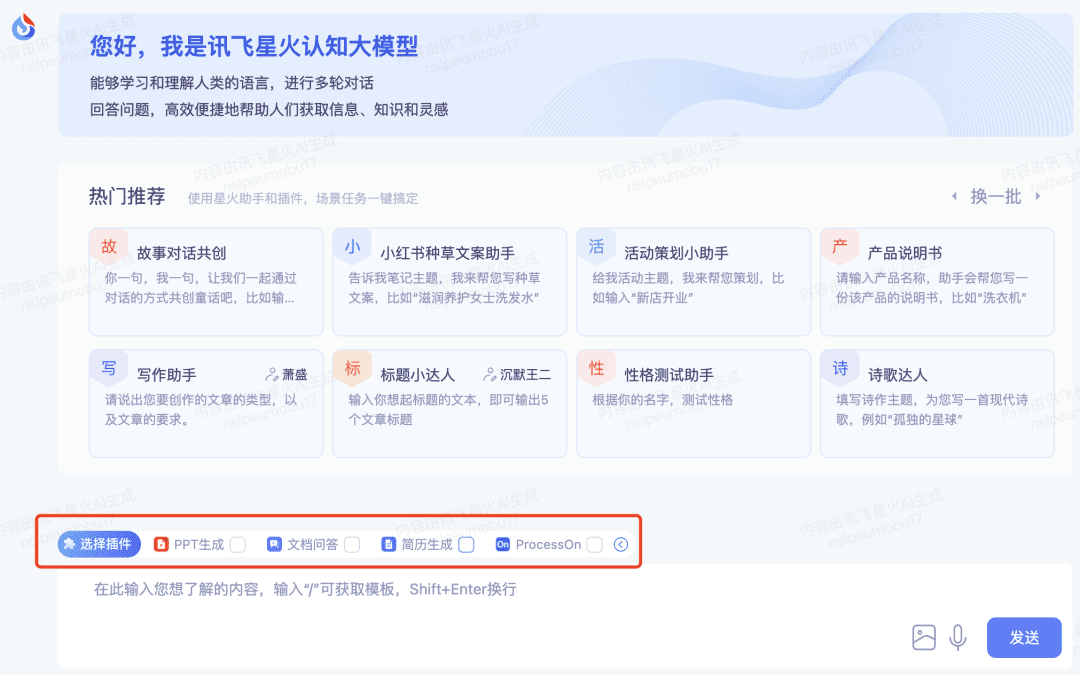Click the description 根据你的名字，测试性格
This screenshot has width=1080, height=675.
pyautogui.click(x=662, y=400)
